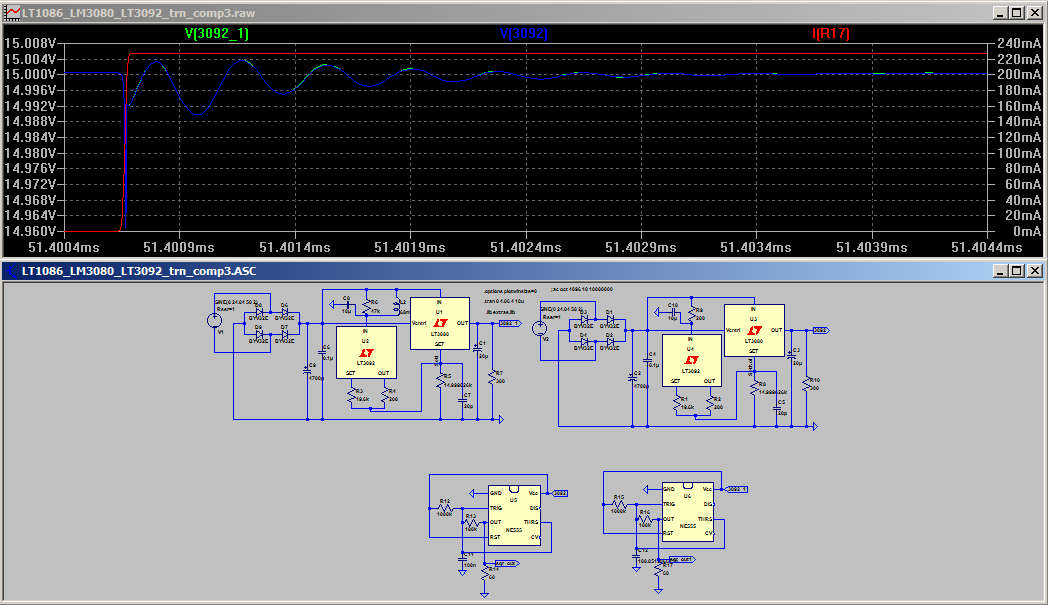Select resistor R3 under U2
Image resolution: width=1048 pixels, height=605 pixels.
(352, 395)
